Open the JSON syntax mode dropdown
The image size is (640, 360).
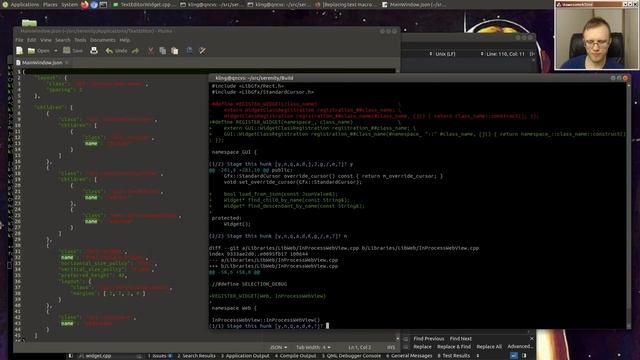pyautogui.click(x=278, y=347)
